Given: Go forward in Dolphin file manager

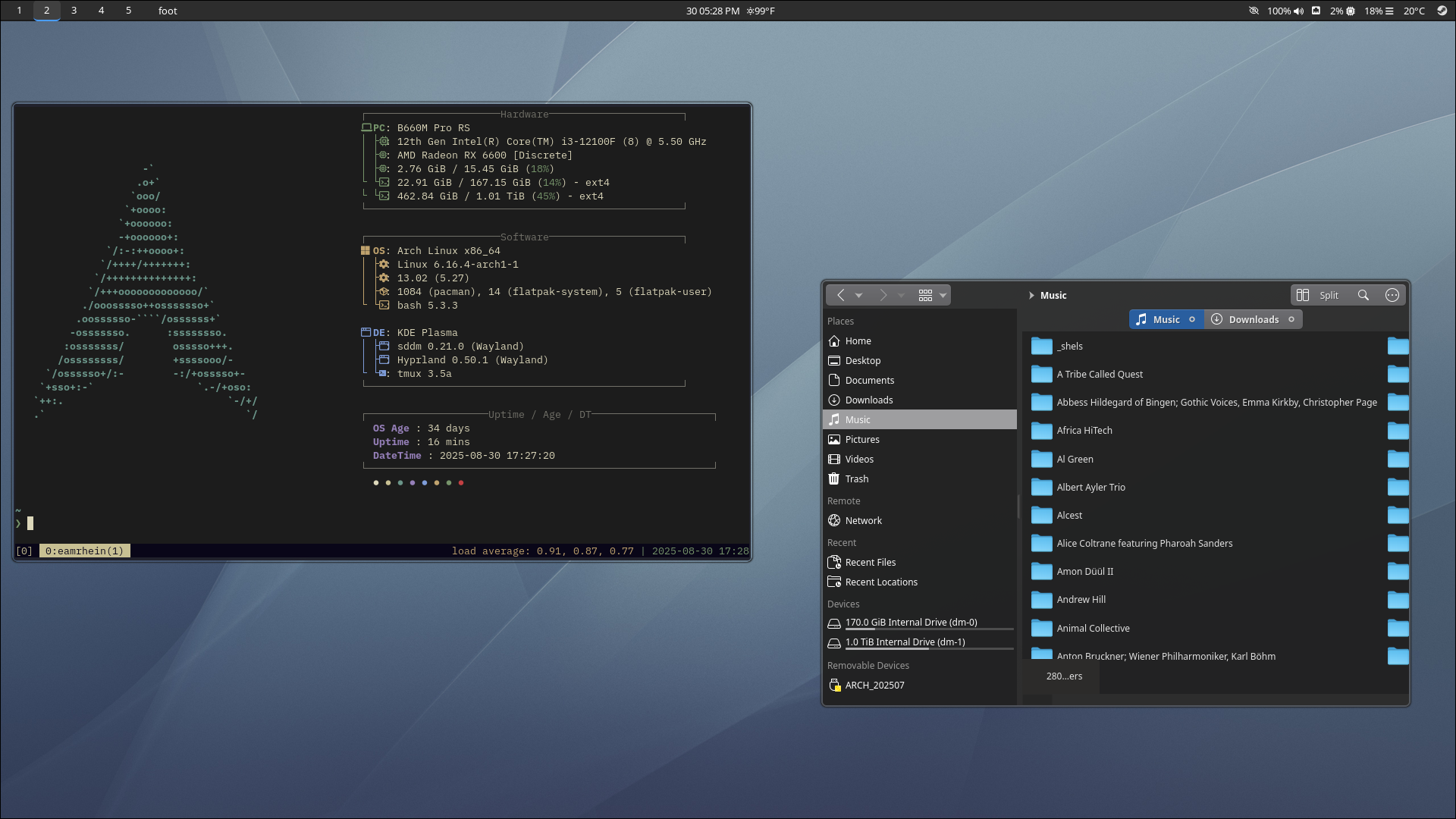Looking at the screenshot, I should pos(883,295).
